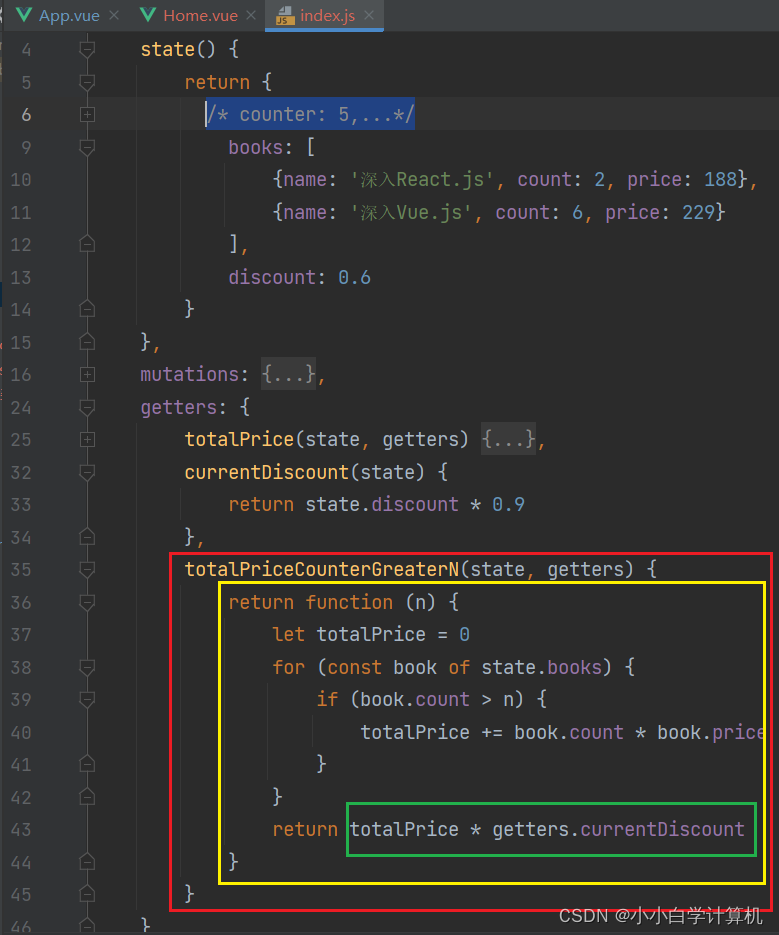
Task: Click line number 33 in gutter
Action: tap(21, 504)
